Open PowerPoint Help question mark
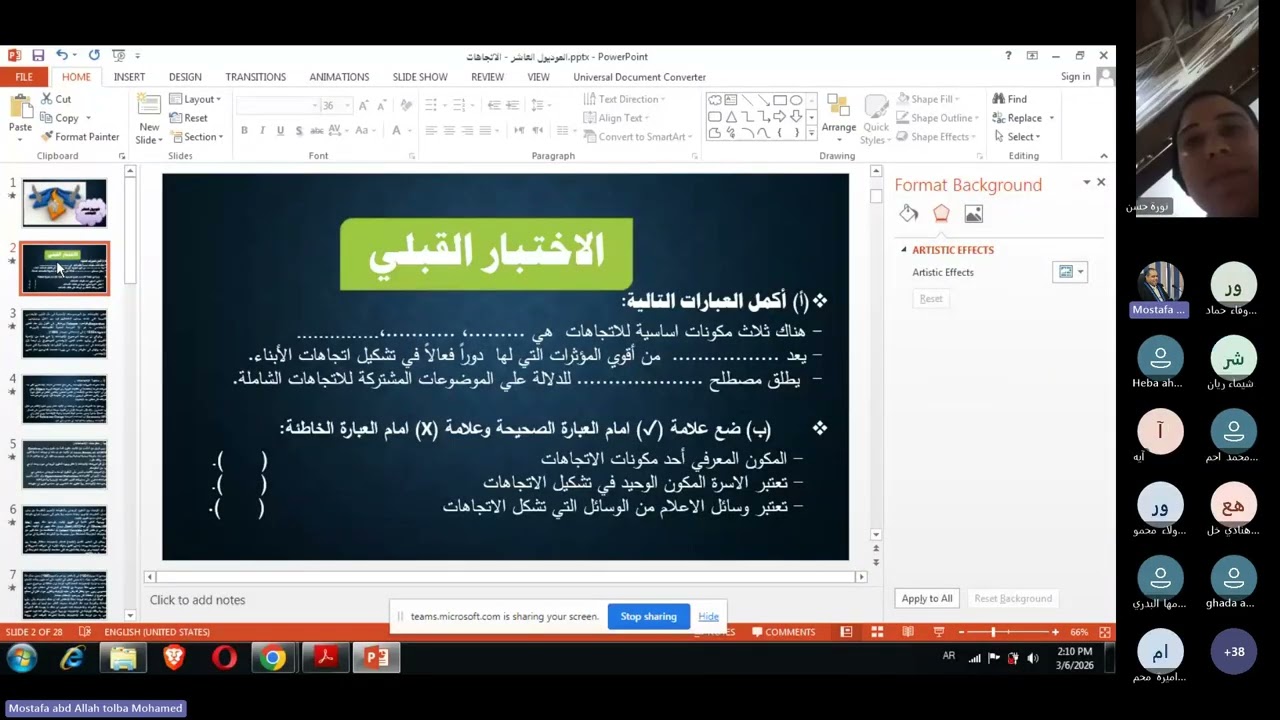The image size is (1280, 720). (1008, 56)
